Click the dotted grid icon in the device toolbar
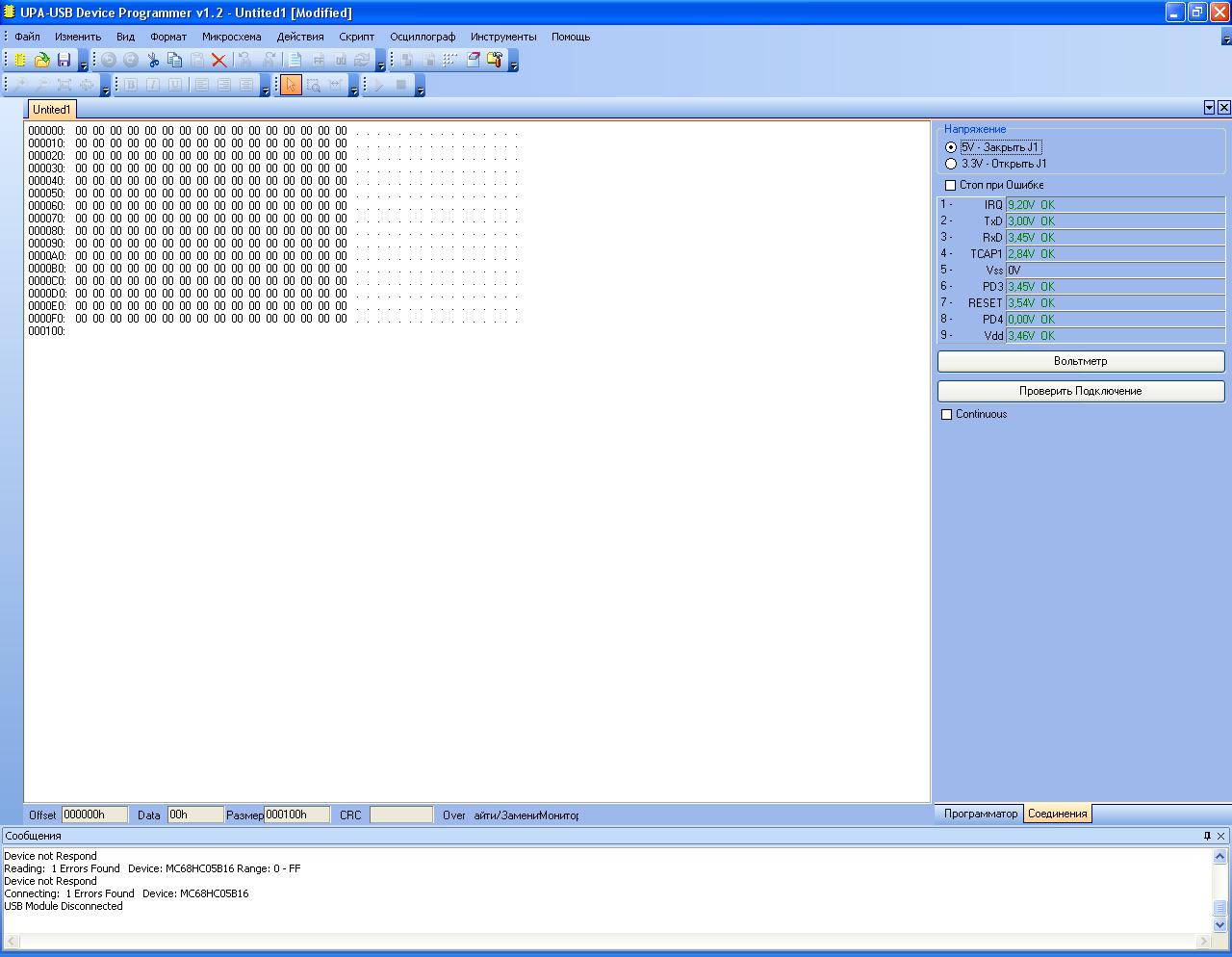 (450, 60)
